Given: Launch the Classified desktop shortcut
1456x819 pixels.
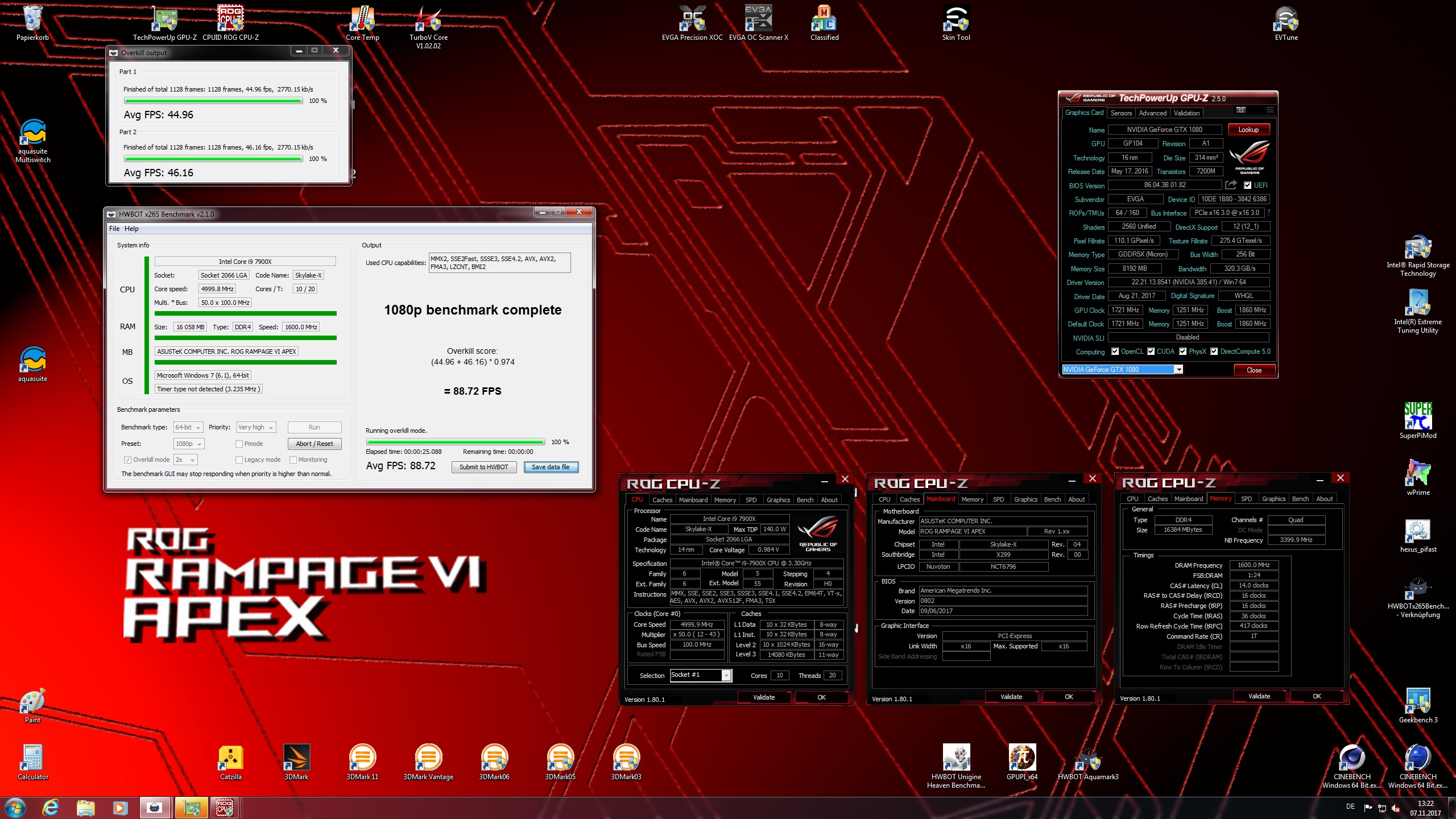Looking at the screenshot, I should [824, 23].
